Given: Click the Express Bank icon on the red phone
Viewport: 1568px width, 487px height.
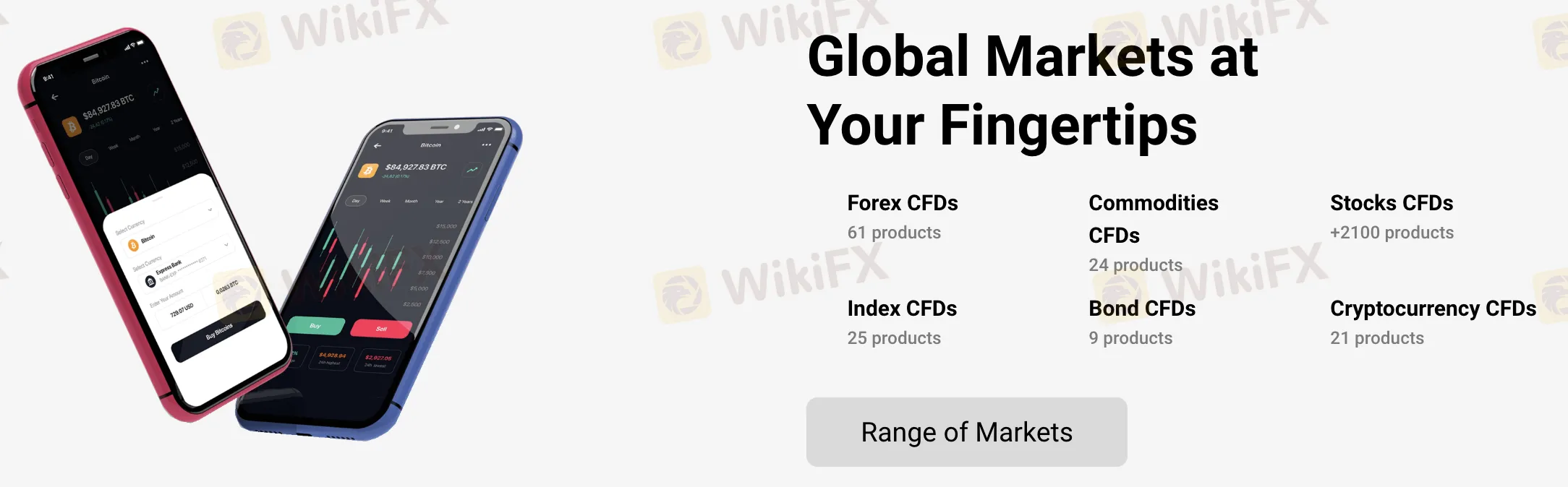Looking at the screenshot, I should (x=150, y=281).
